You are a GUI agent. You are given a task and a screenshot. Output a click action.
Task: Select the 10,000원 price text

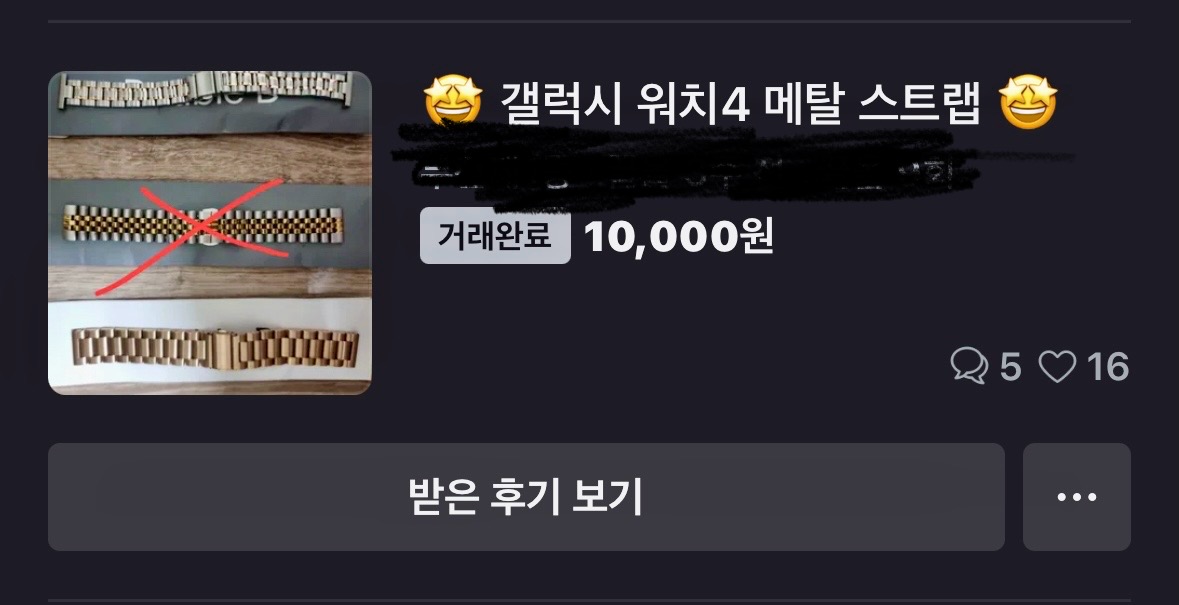[x=679, y=237]
